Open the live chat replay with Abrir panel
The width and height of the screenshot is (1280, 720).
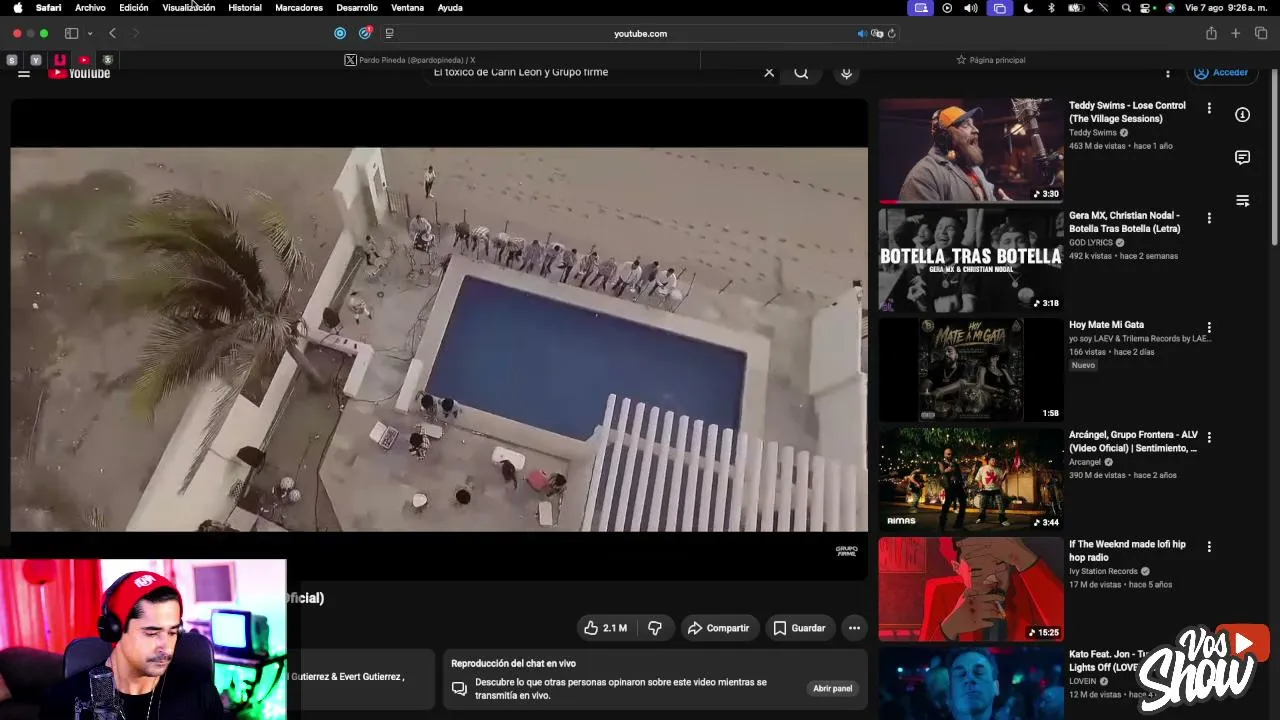[832, 688]
